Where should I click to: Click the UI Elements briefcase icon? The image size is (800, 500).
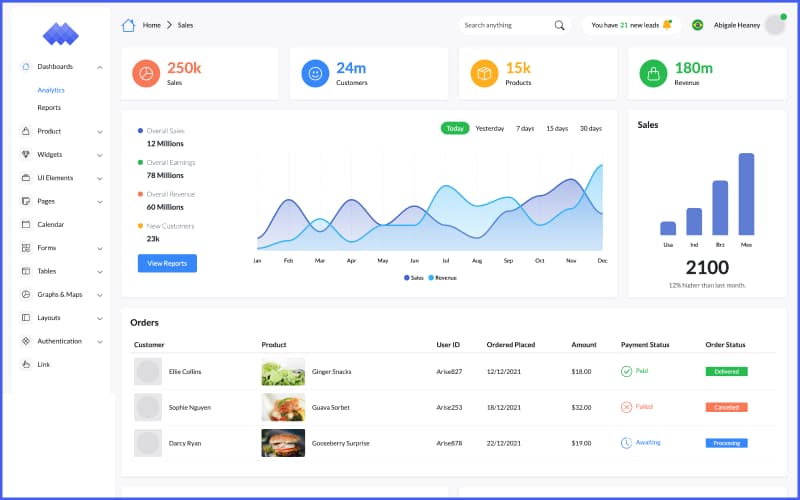pos(26,178)
